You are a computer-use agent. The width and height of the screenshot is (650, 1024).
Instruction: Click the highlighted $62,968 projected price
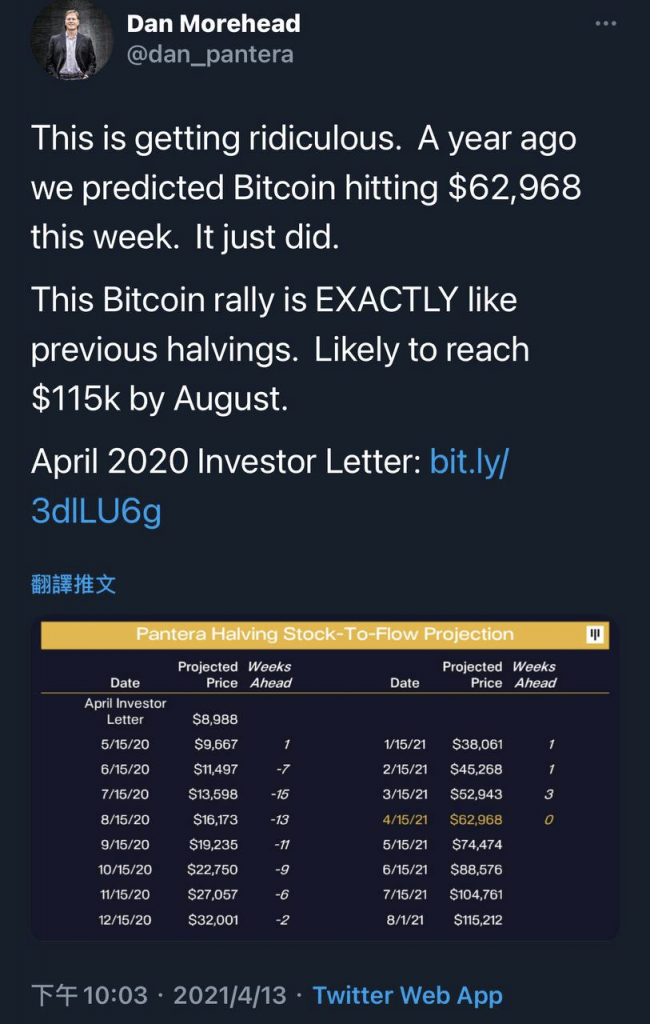tap(476, 820)
